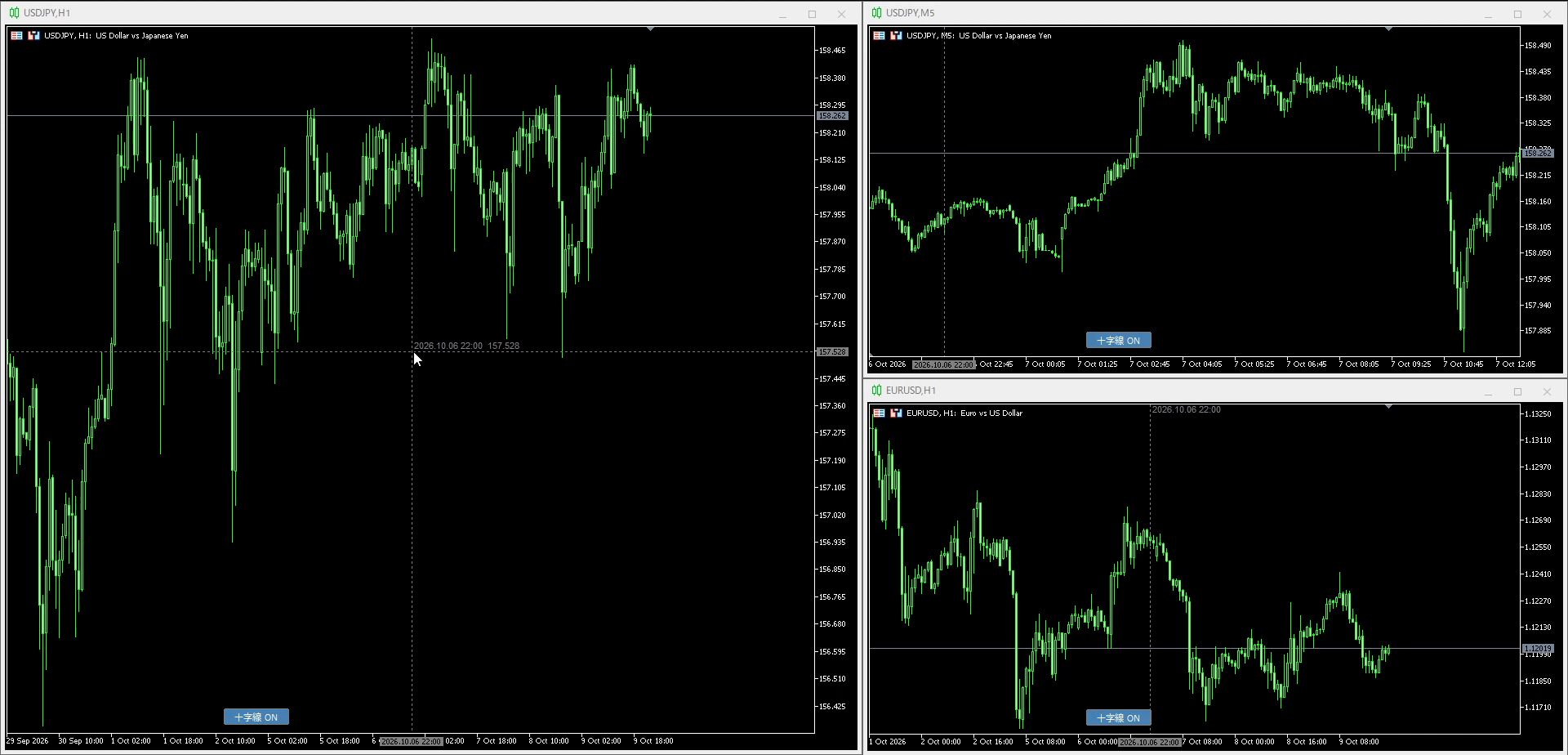Click EURUSD,H1 window title bar text
The width and height of the screenshot is (1568, 755).
coord(911,391)
